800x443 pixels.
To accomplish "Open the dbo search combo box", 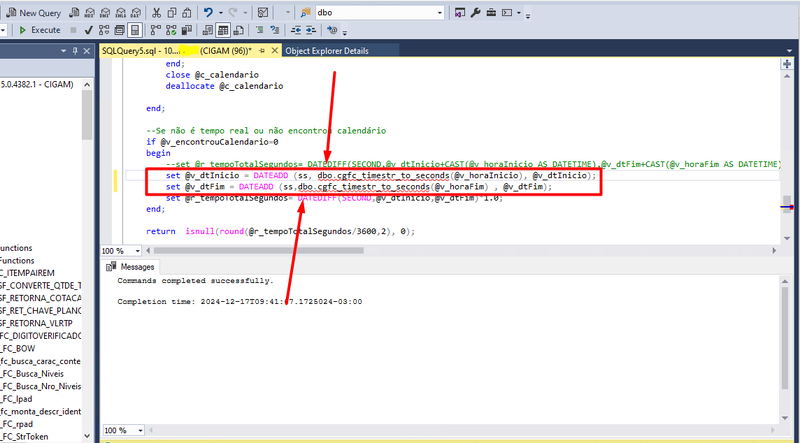I will [x=380, y=13].
